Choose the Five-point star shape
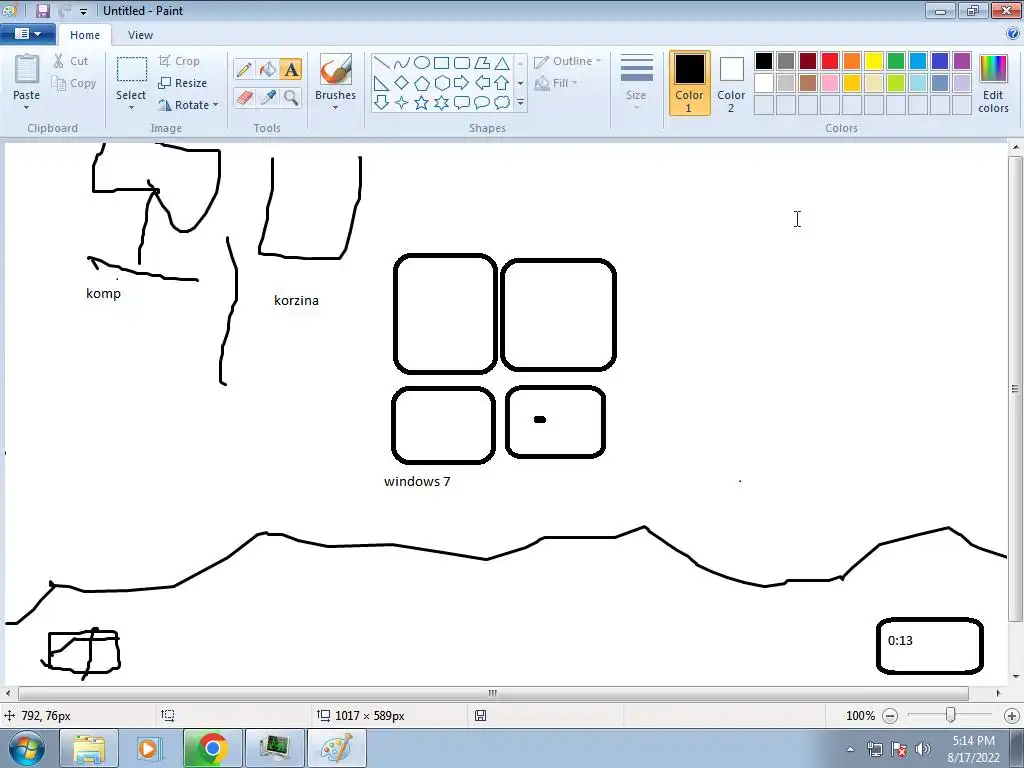1024x768 pixels. 422,103
